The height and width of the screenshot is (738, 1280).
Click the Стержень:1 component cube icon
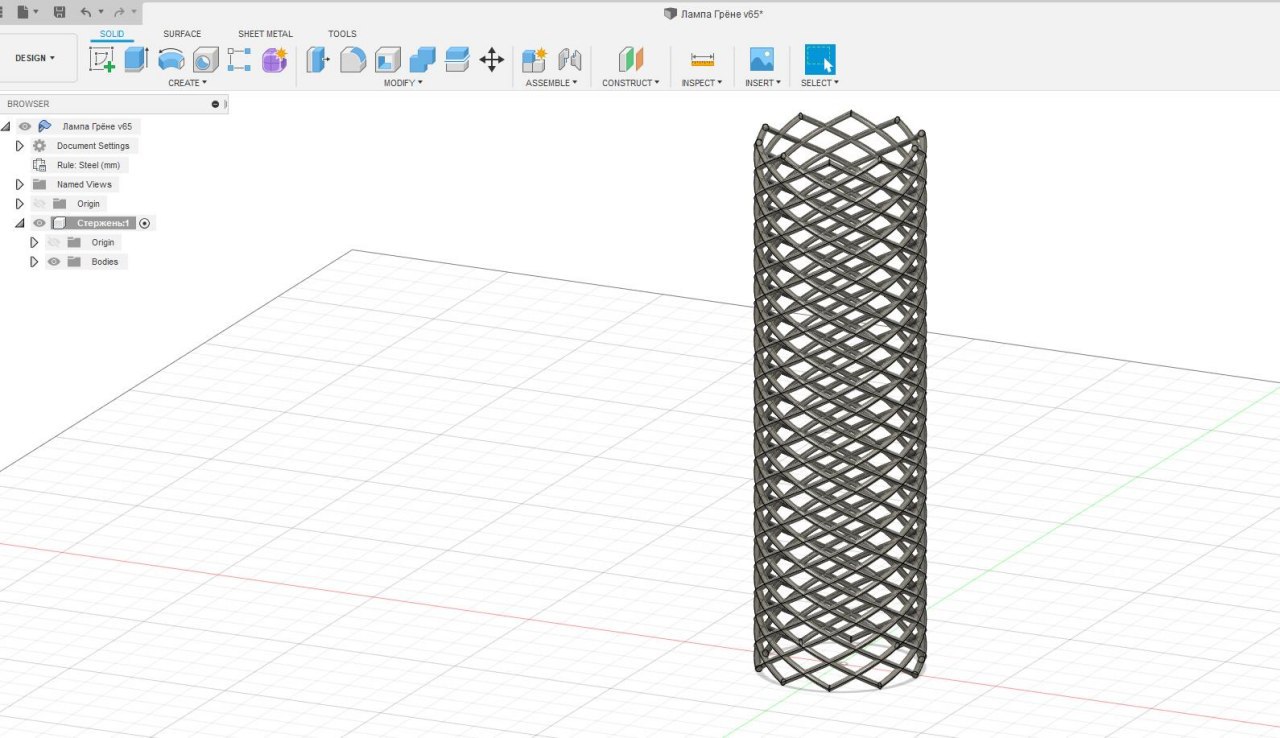coord(59,223)
